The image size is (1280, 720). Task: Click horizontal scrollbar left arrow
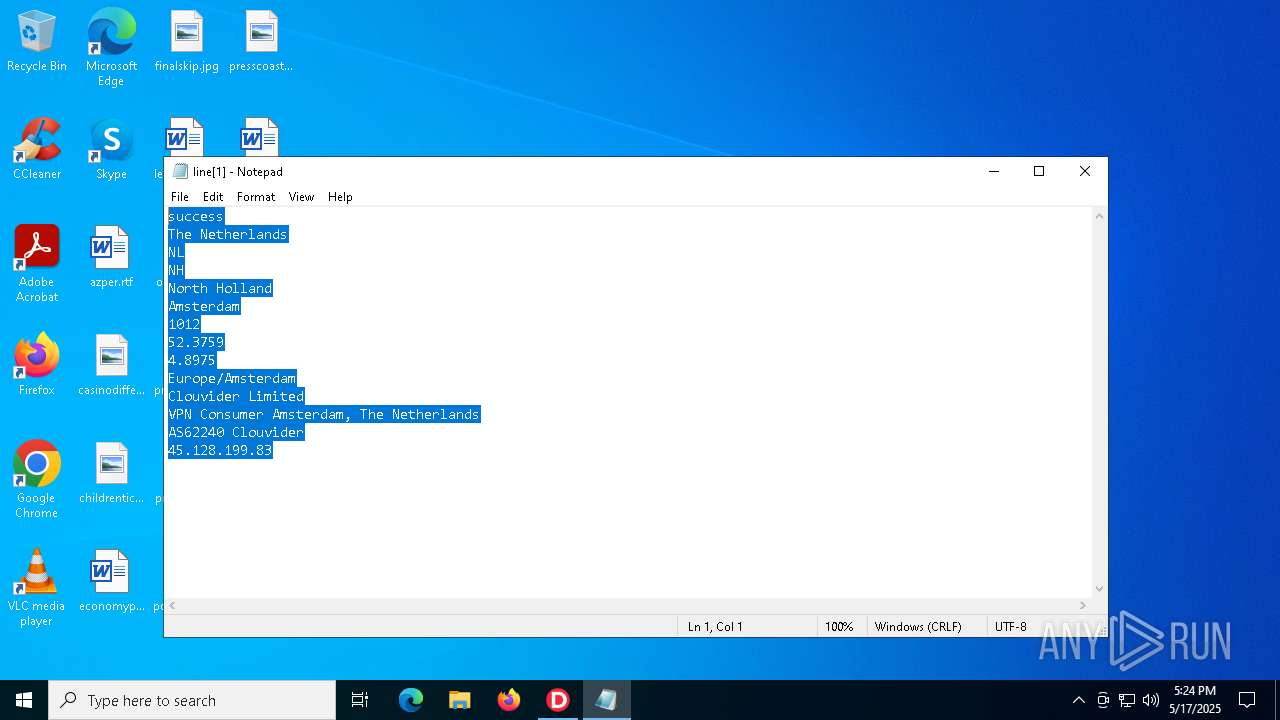click(172, 605)
